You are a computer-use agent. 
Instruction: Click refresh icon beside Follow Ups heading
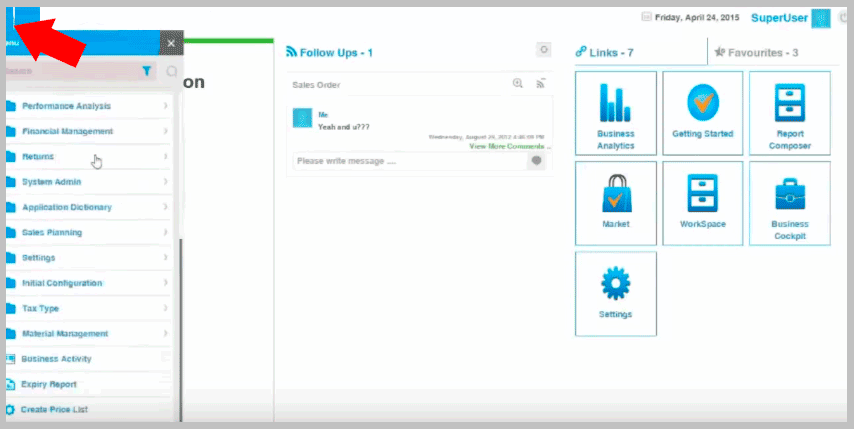pyautogui.click(x=544, y=50)
